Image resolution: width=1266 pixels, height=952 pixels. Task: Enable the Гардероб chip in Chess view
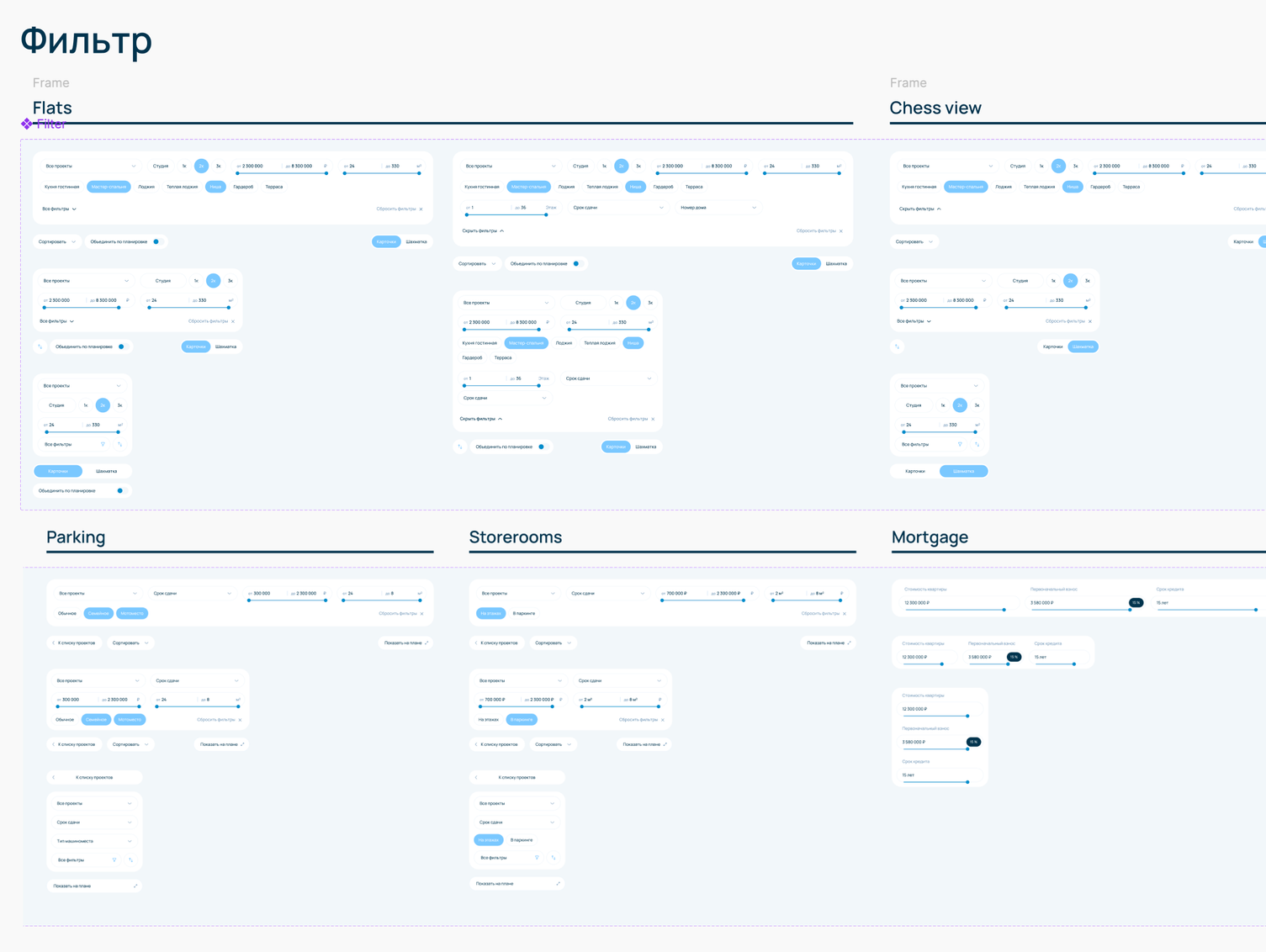coord(1100,187)
